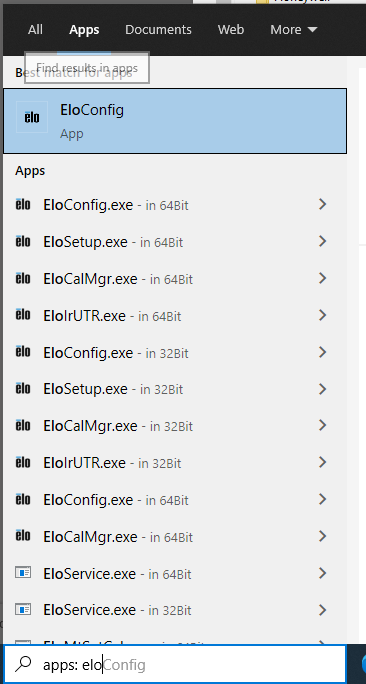Image resolution: width=366 pixels, height=684 pixels.
Task: Select the Apps search tab
Action: (x=84, y=30)
